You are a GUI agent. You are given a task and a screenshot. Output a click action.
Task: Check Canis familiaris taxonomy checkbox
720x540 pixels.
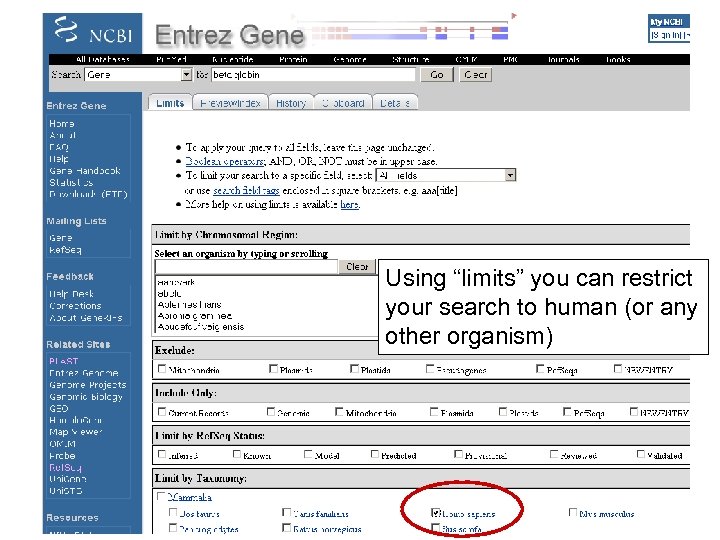(x=286, y=512)
